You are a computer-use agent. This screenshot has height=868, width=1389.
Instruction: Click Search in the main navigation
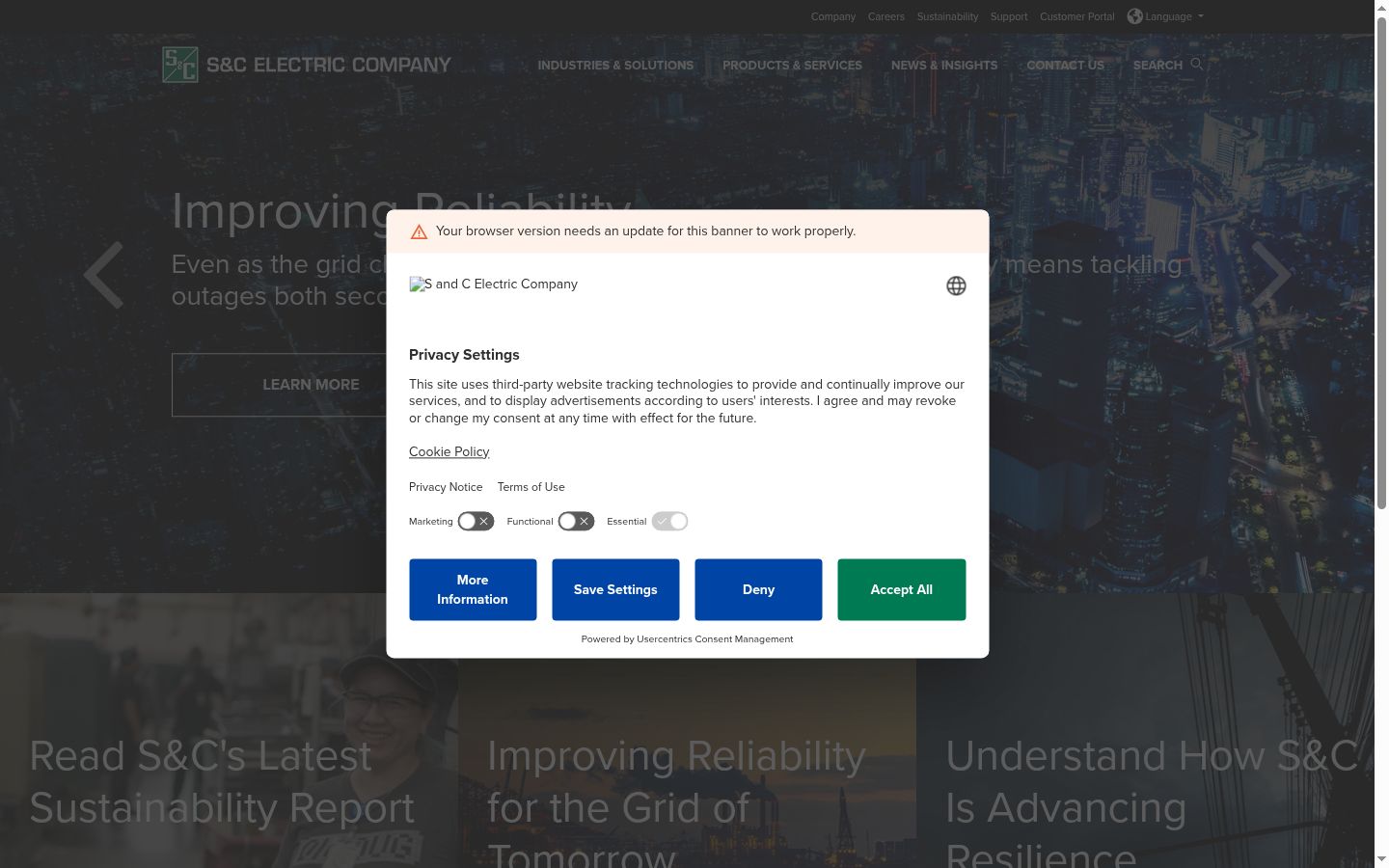[1157, 66]
